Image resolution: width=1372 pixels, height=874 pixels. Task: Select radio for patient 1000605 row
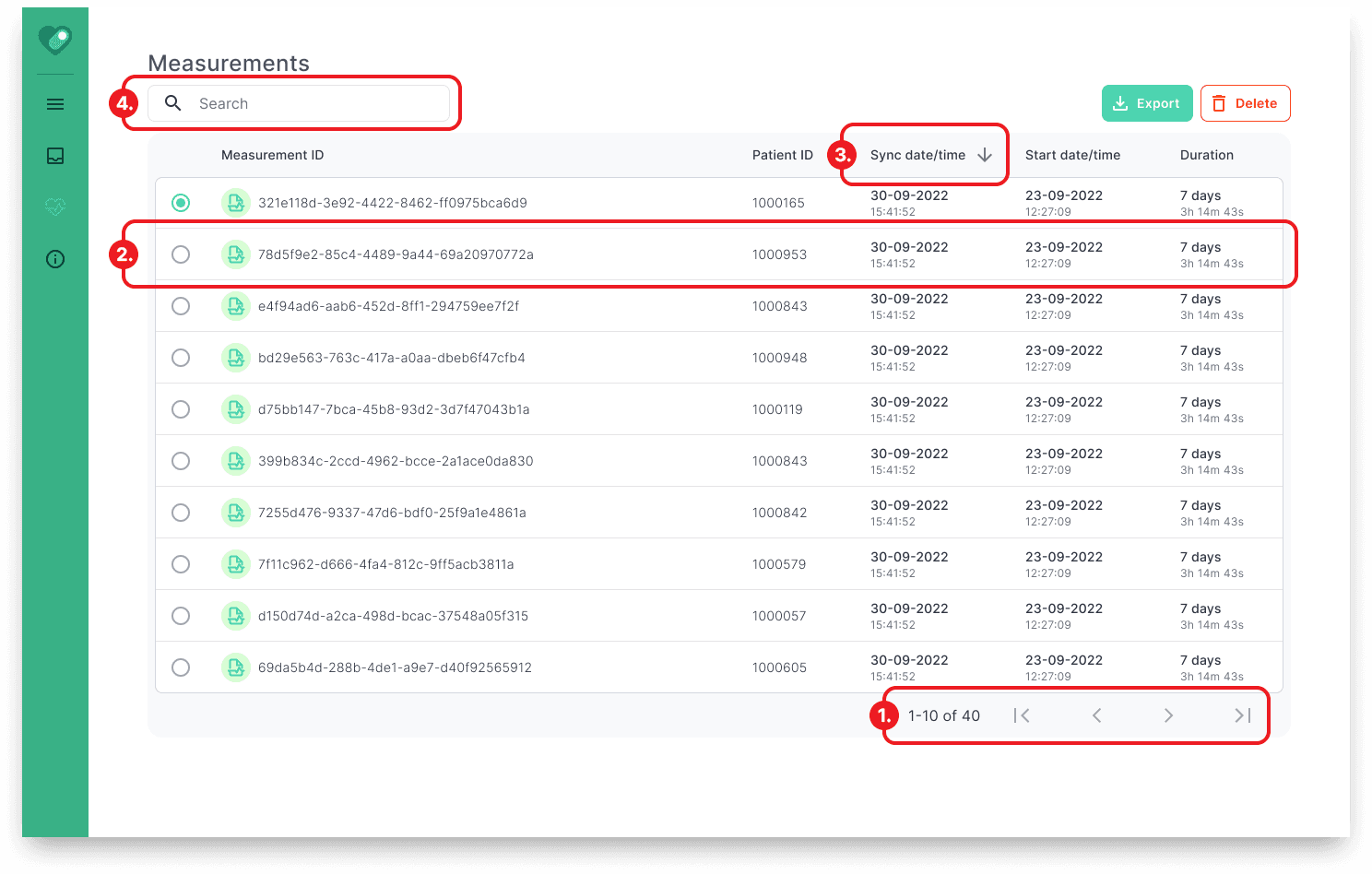[x=181, y=667]
